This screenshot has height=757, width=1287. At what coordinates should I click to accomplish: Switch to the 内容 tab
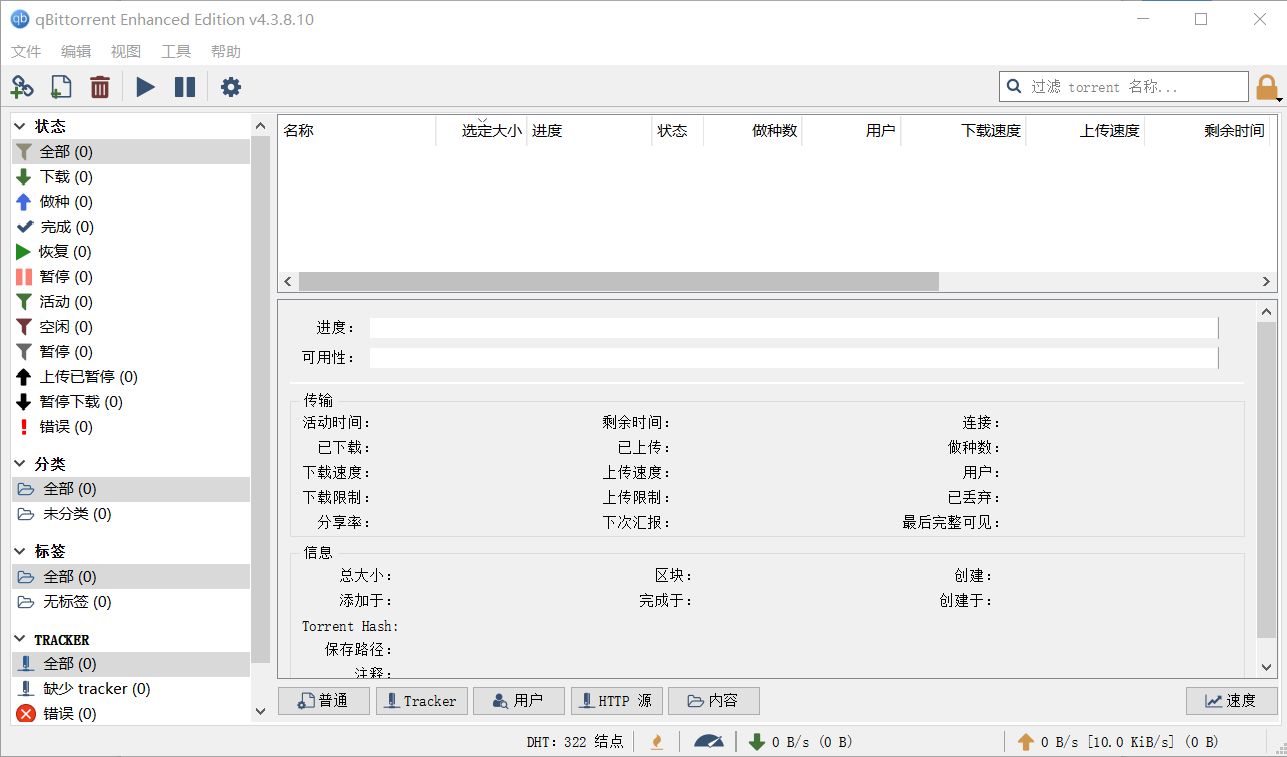[714, 701]
